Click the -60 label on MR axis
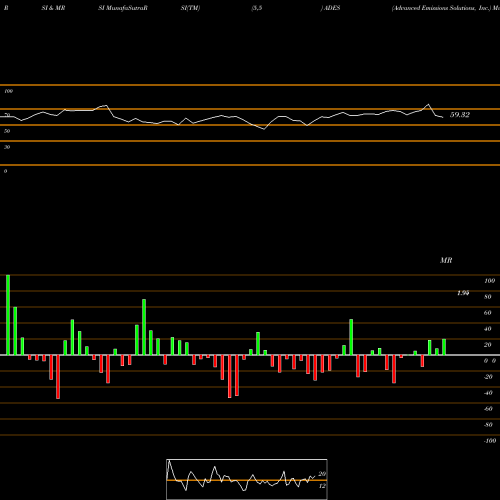The image size is (500, 500). pos(488,409)
